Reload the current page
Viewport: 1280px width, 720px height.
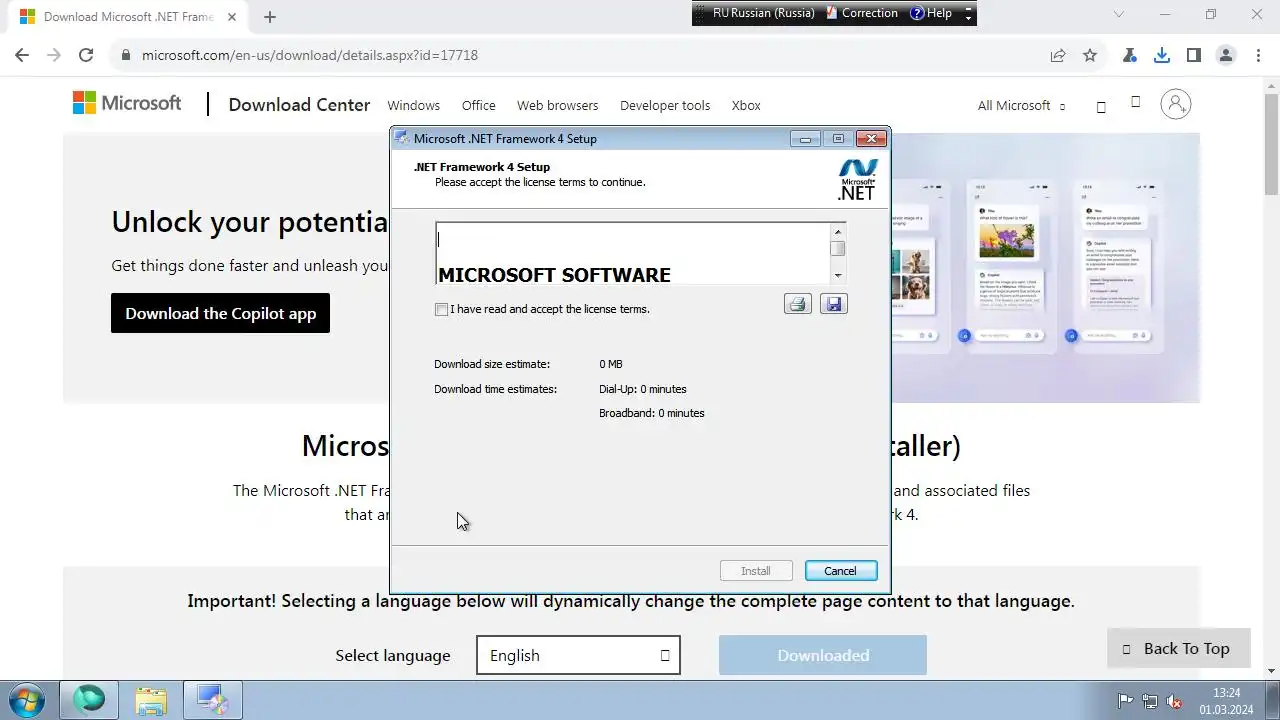[x=86, y=55]
